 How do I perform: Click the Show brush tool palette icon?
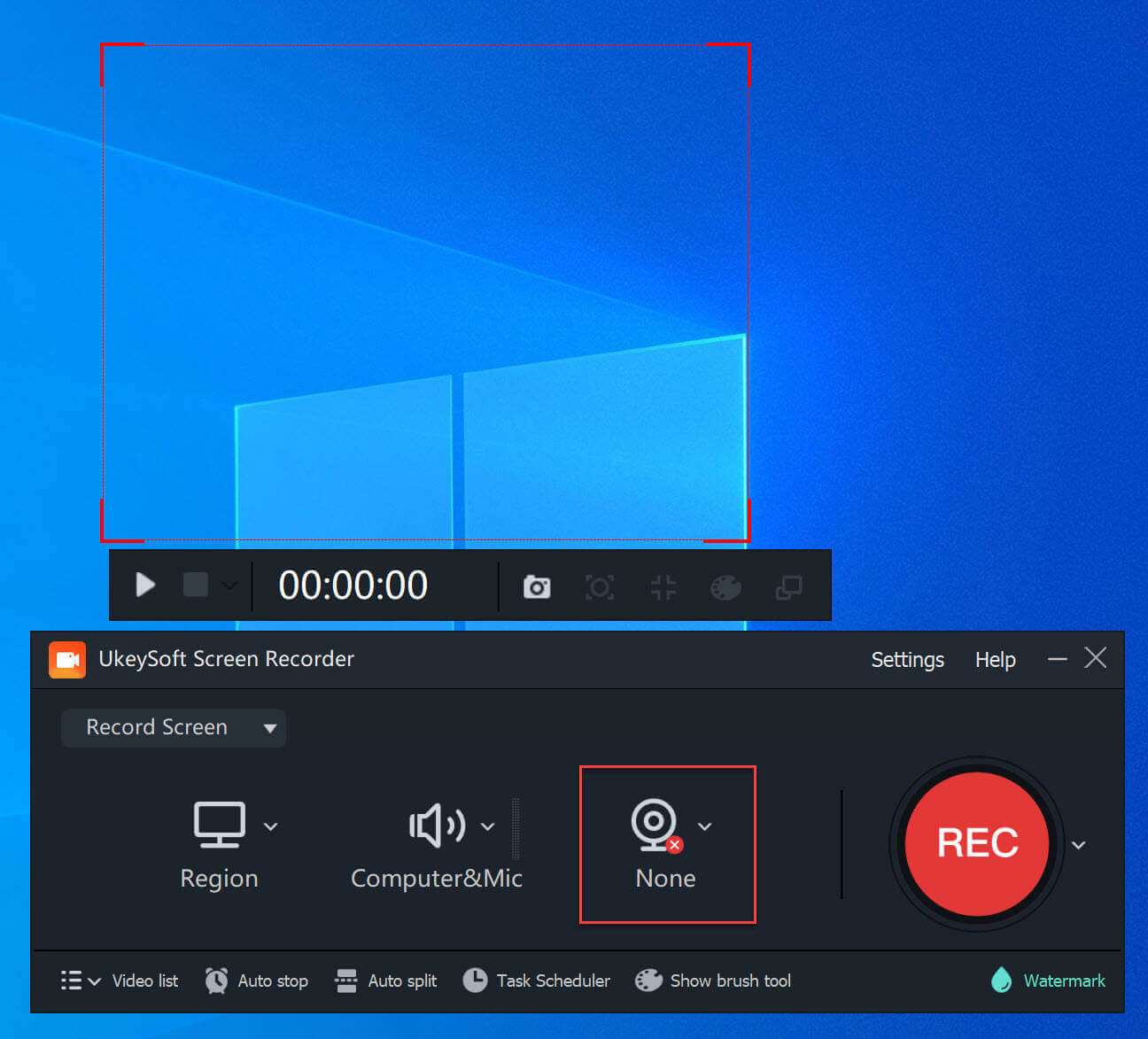coord(648,981)
